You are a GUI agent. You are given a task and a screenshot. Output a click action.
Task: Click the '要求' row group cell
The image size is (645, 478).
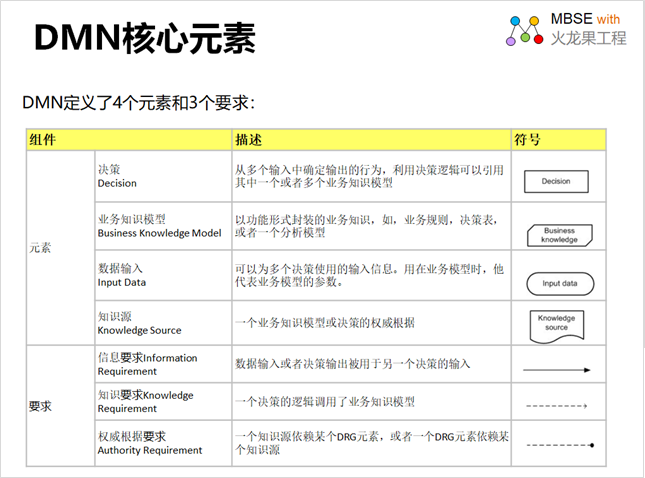point(60,406)
